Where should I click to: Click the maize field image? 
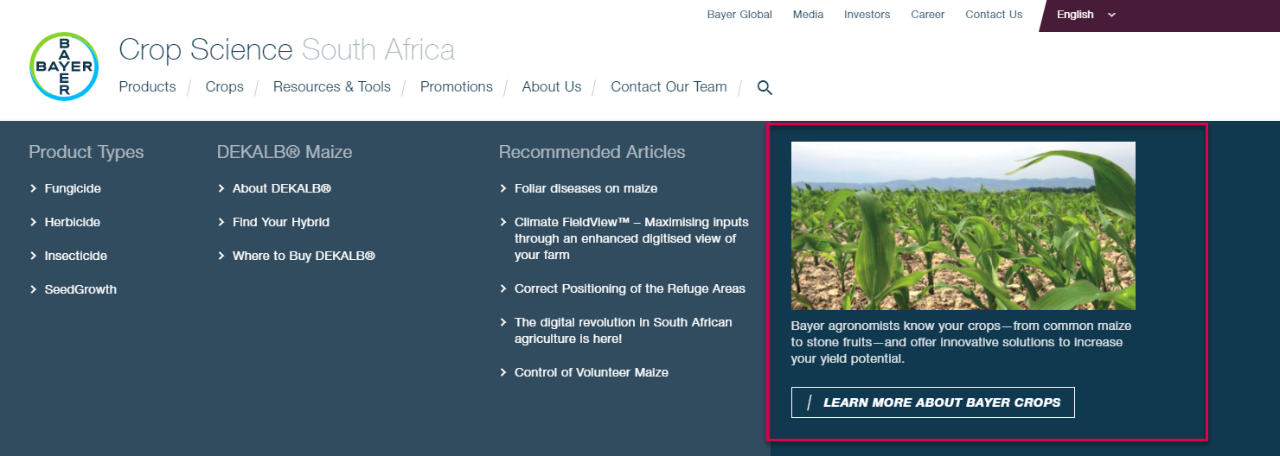(x=962, y=225)
